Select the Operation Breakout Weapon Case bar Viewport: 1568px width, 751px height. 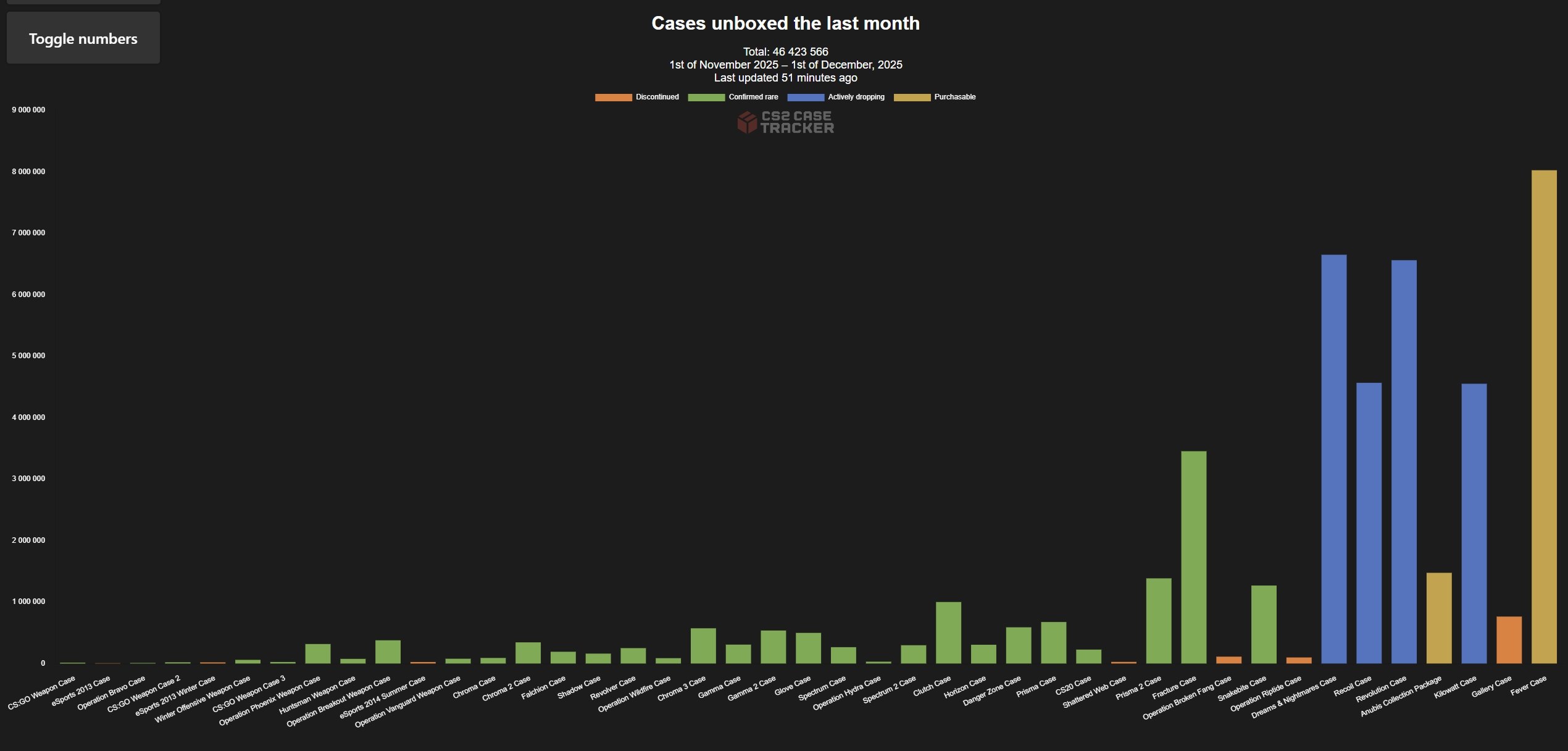(x=388, y=652)
